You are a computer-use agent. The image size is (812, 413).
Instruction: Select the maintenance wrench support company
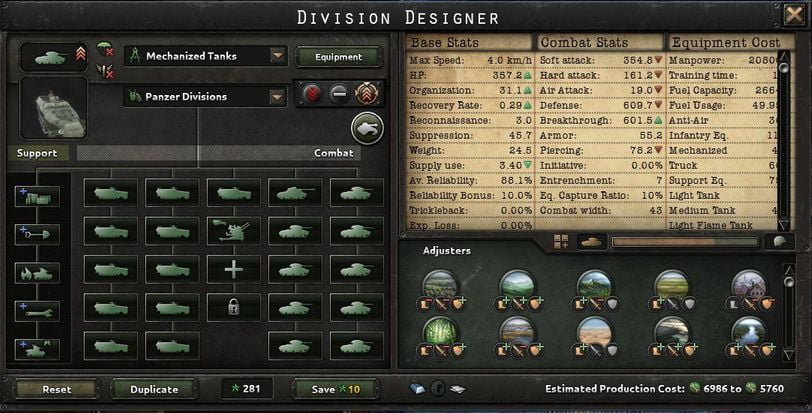37,312
